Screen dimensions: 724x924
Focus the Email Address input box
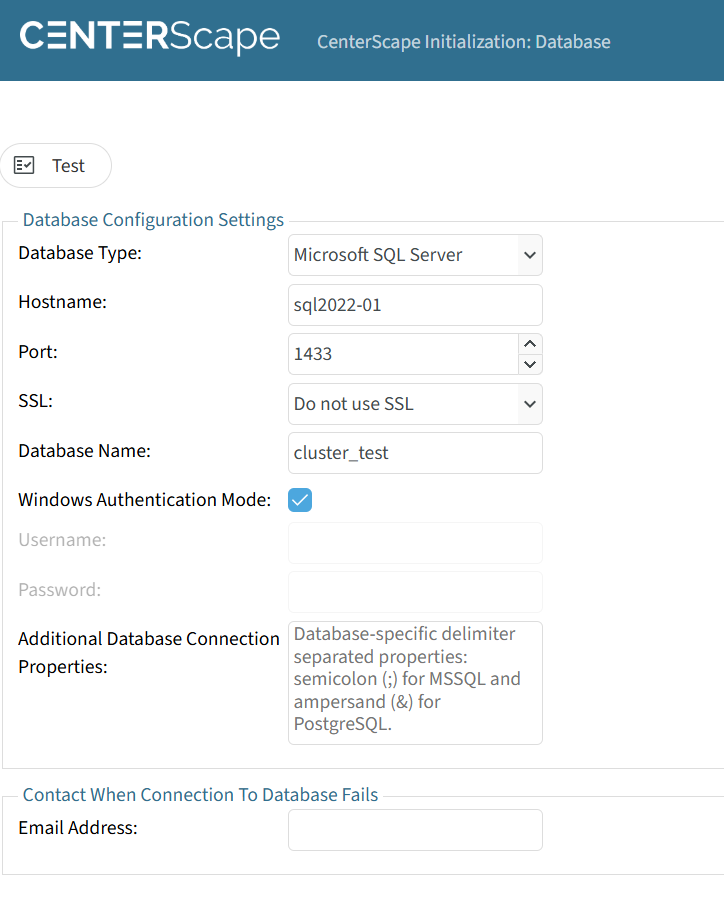click(x=415, y=830)
